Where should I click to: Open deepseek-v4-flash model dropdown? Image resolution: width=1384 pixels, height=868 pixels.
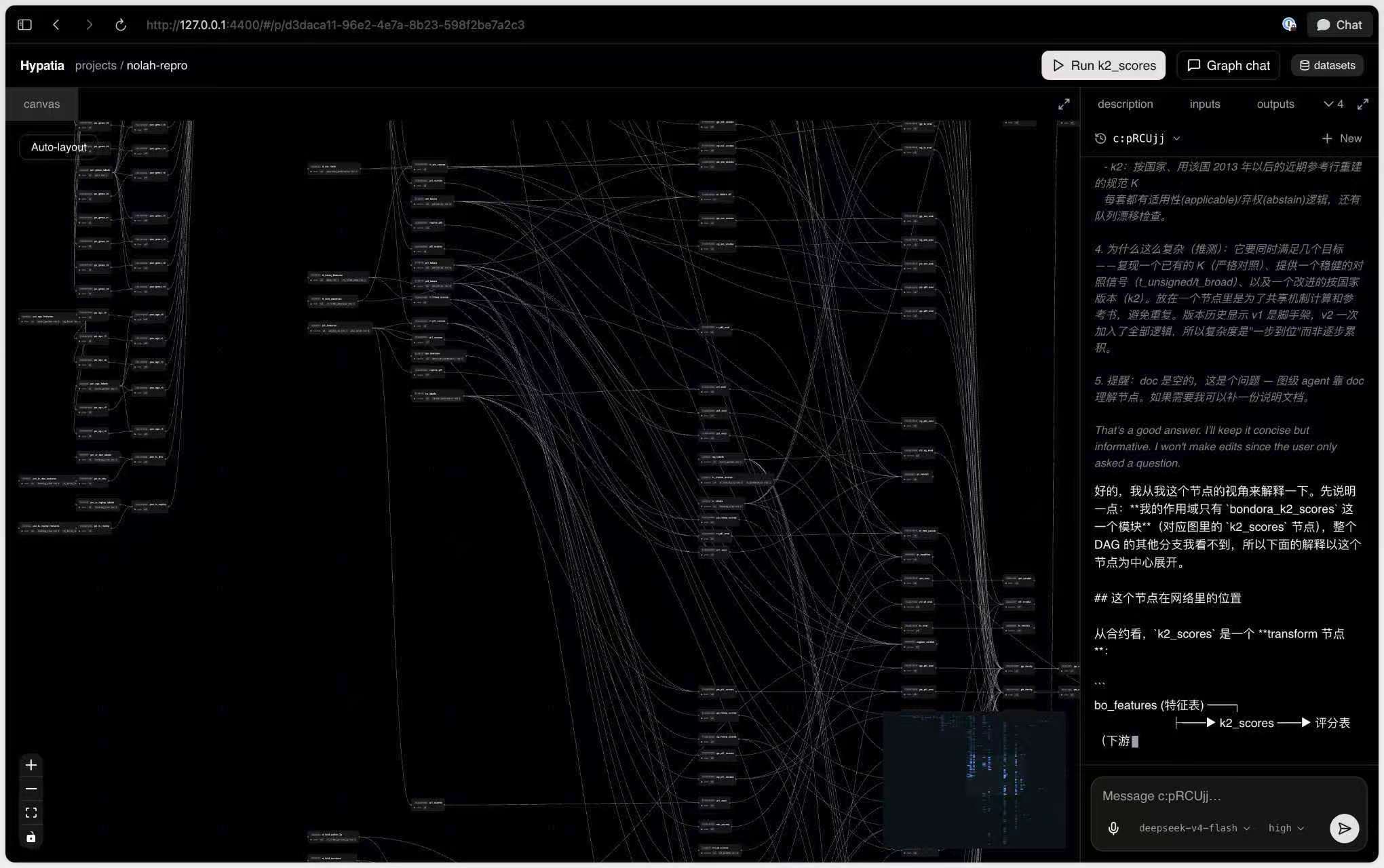[x=1194, y=828]
